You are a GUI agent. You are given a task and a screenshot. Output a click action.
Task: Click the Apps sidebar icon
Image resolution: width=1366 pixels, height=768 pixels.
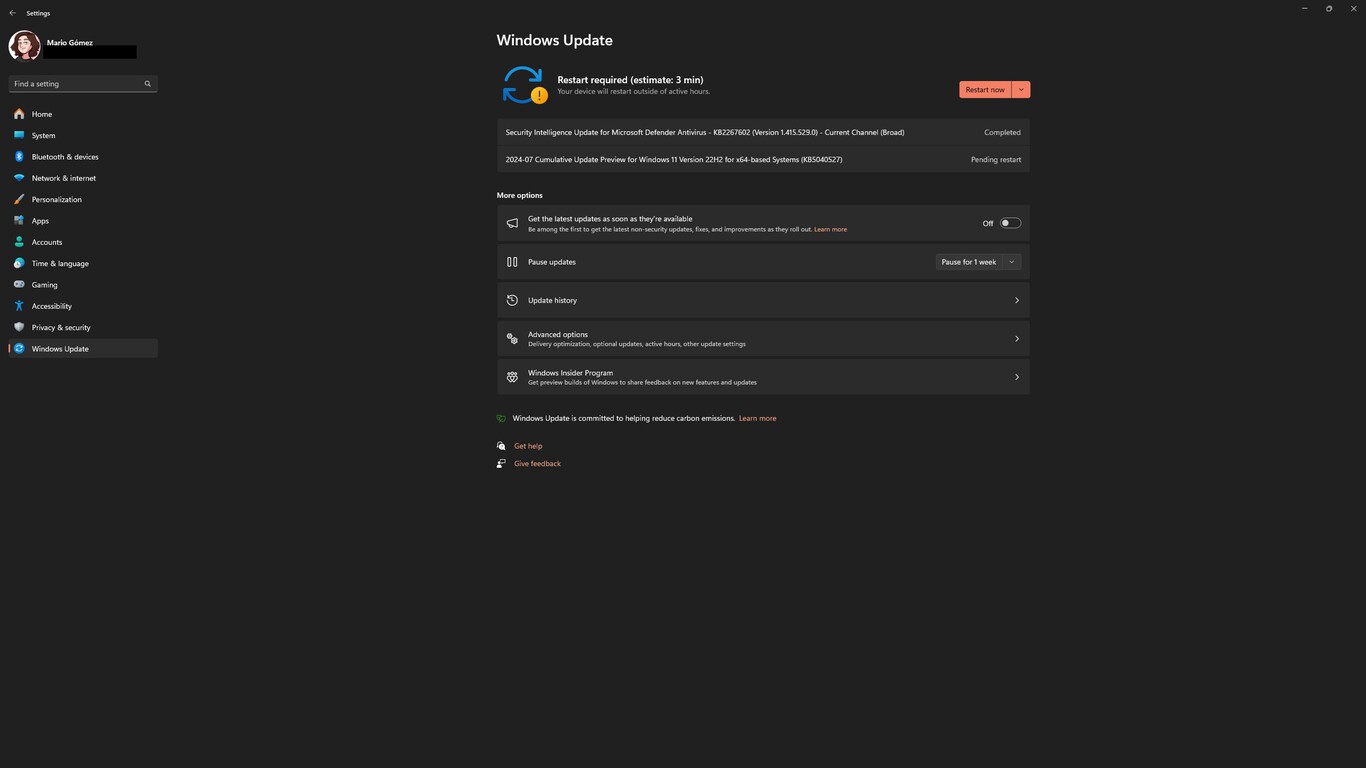click(x=19, y=221)
